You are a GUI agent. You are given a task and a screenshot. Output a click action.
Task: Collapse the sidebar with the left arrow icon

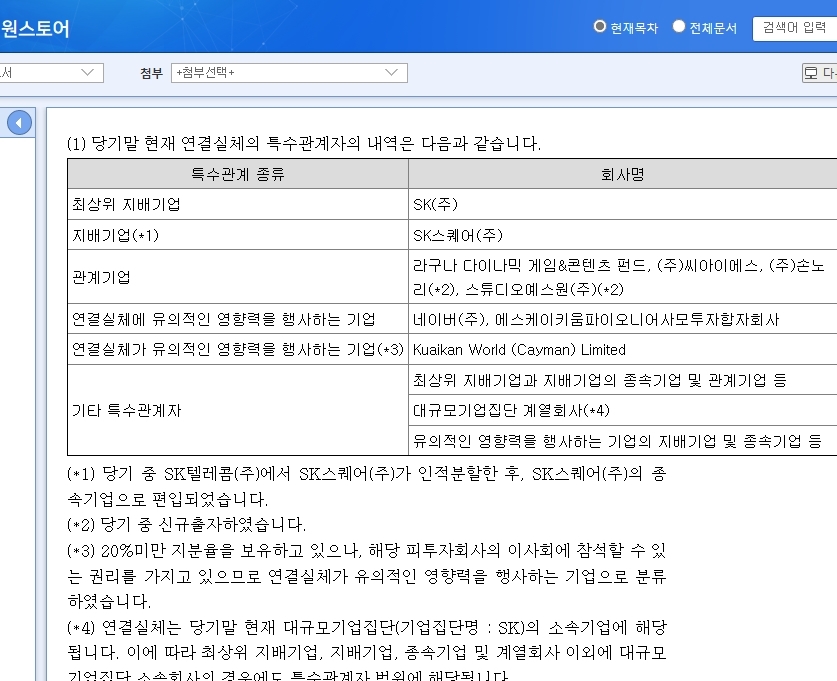click(x=19, y=123)
